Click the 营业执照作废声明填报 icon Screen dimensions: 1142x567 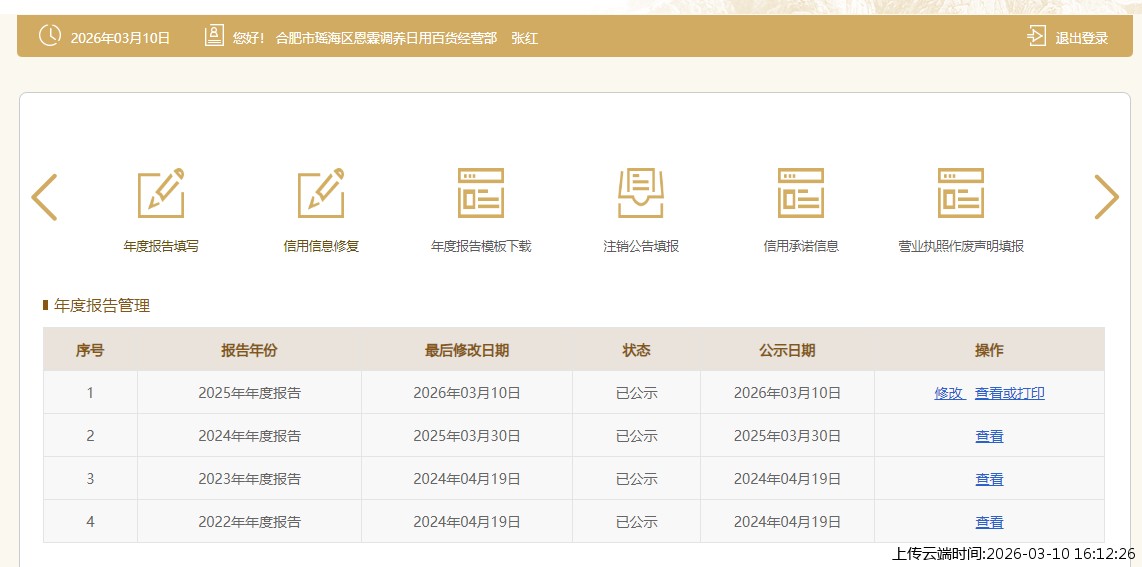click(x=961, y=194)
